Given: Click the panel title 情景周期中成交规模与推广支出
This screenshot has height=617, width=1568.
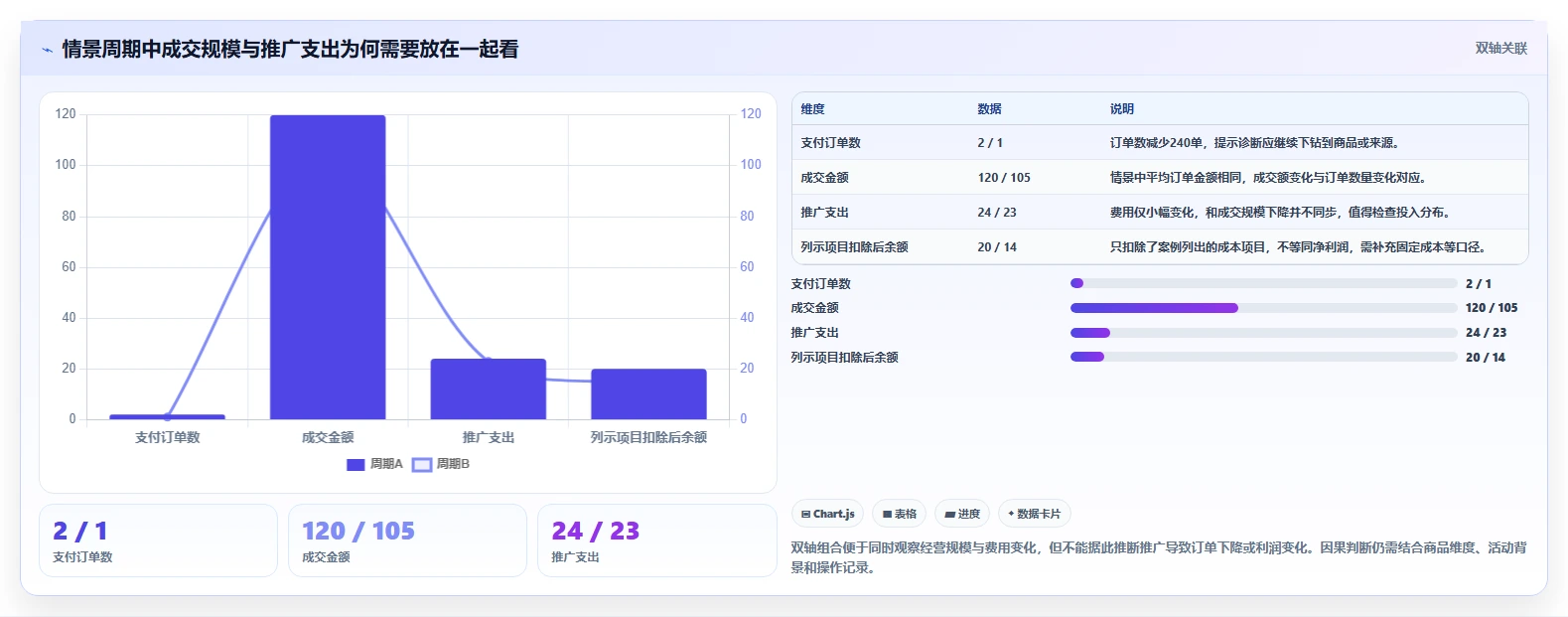Looking at the screenshot, I should [290, 49].
